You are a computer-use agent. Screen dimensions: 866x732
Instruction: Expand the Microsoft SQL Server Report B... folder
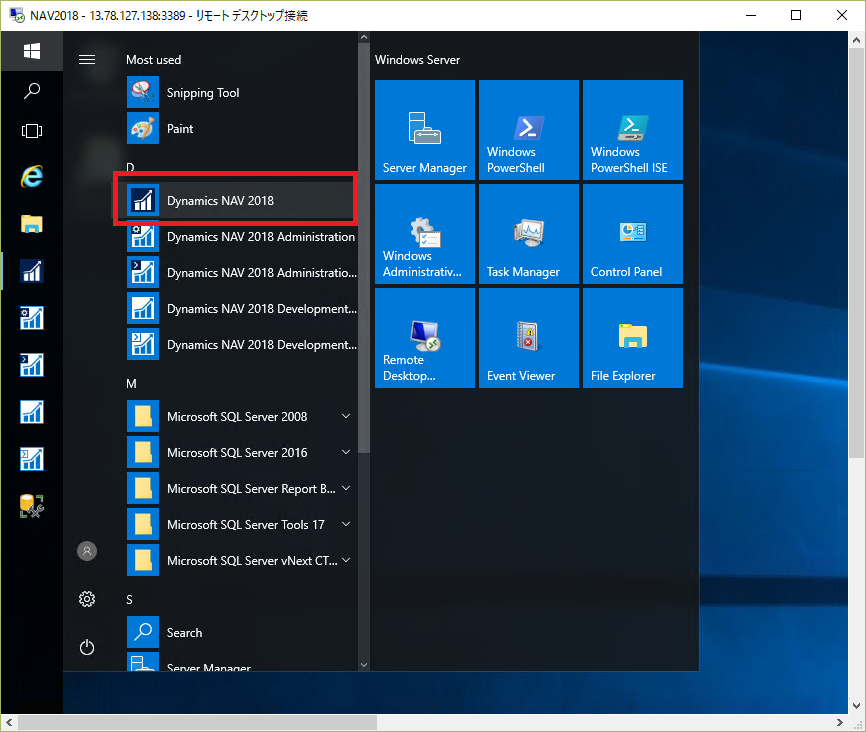(242, 488)
